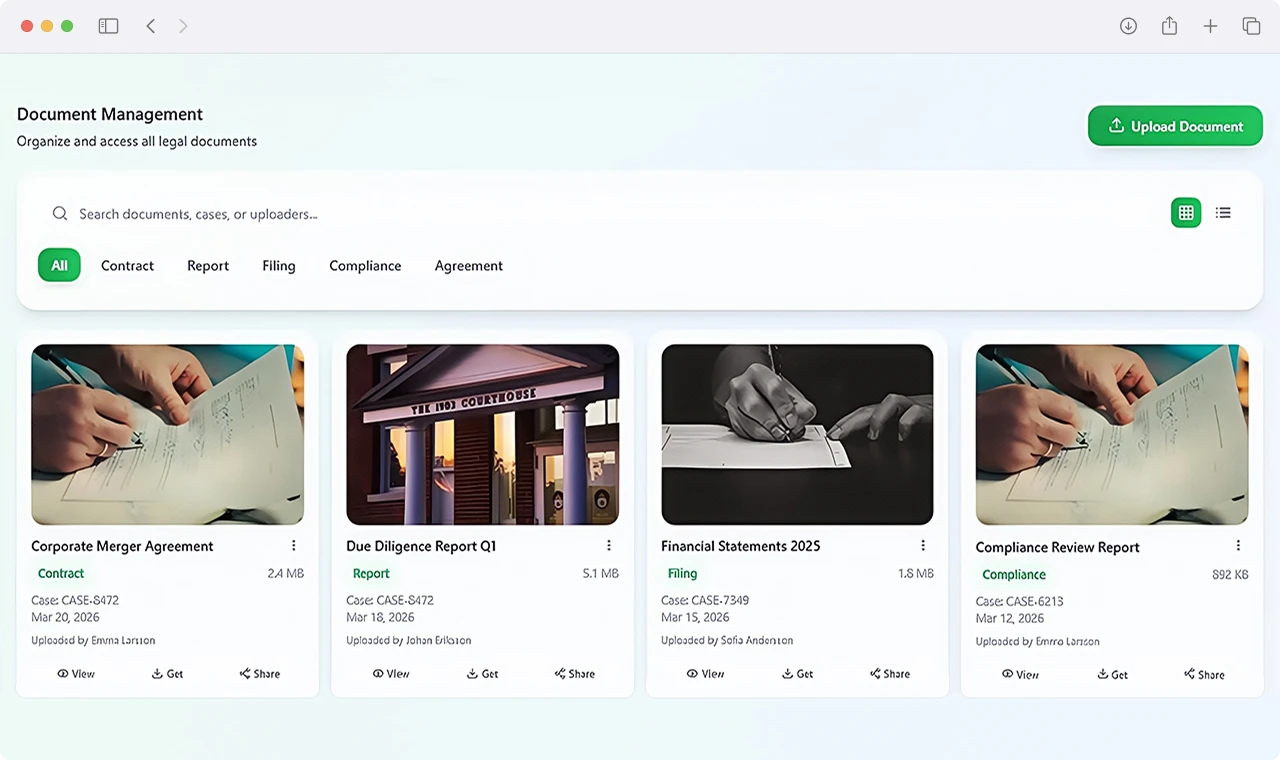This screenshot has width=1280, height=760.
Task: View the Compliance Review Report
Action: [x=1020, y=675]
